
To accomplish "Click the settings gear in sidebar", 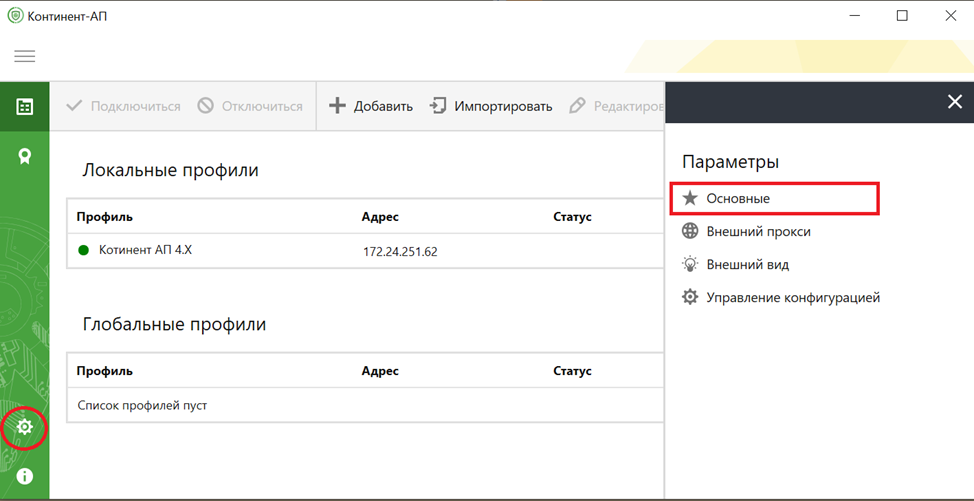I will click(x=25, y=428).
